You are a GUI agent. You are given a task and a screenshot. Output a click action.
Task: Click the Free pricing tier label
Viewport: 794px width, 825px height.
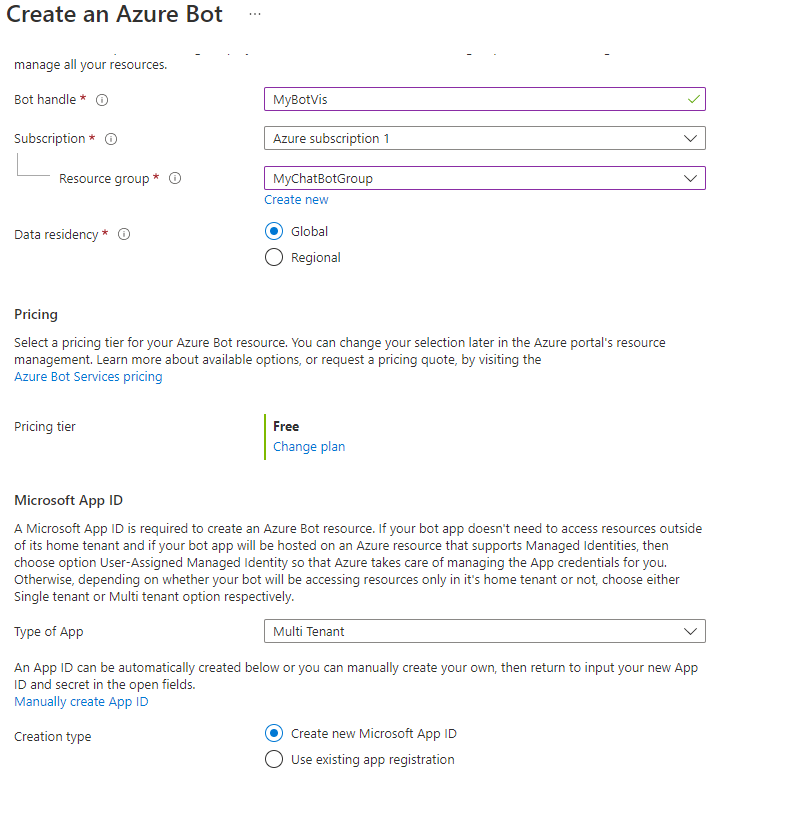tap(286, 426)
